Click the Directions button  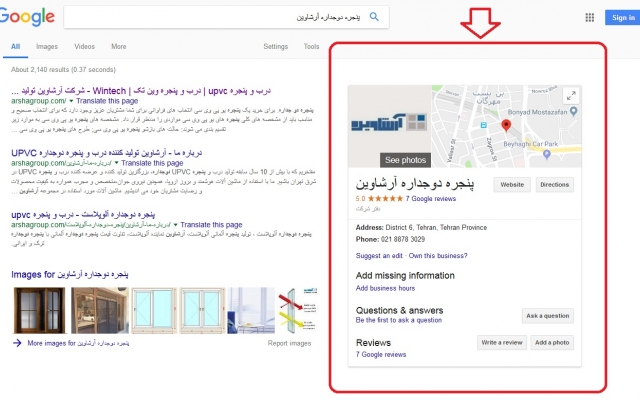pyautogui.click(x=554, y=184)
